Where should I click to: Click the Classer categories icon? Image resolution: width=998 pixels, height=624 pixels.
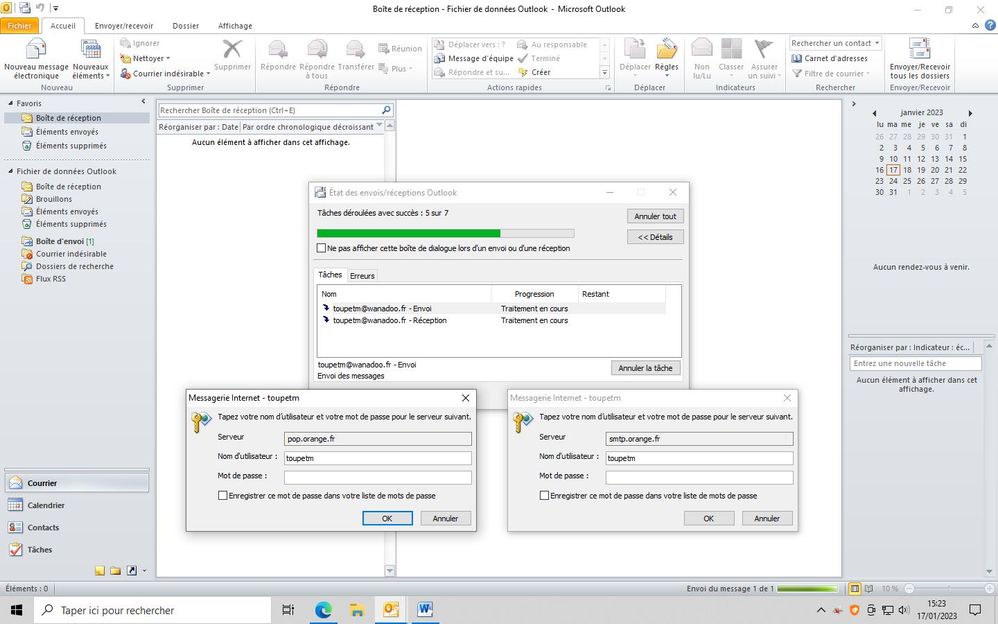(x=731, y=55)
